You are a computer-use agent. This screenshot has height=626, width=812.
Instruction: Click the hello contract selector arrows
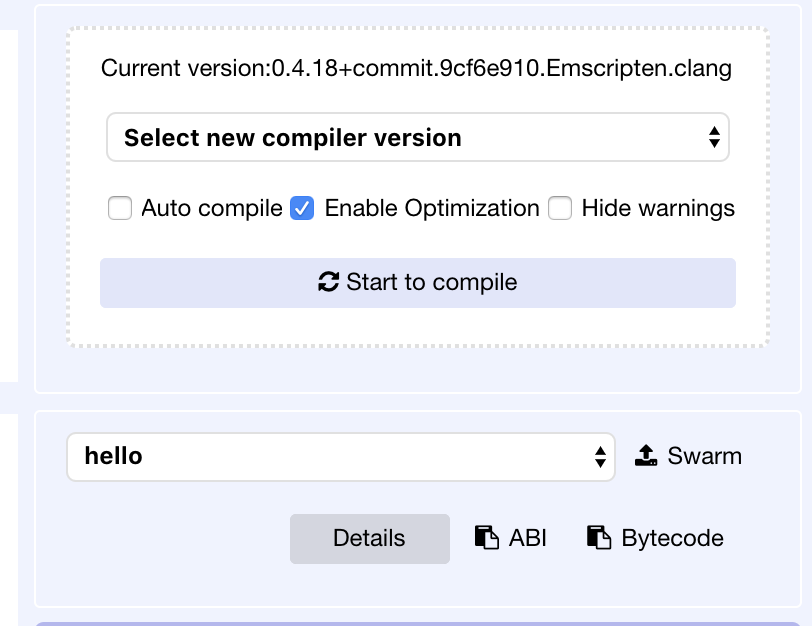coord(600,457)
